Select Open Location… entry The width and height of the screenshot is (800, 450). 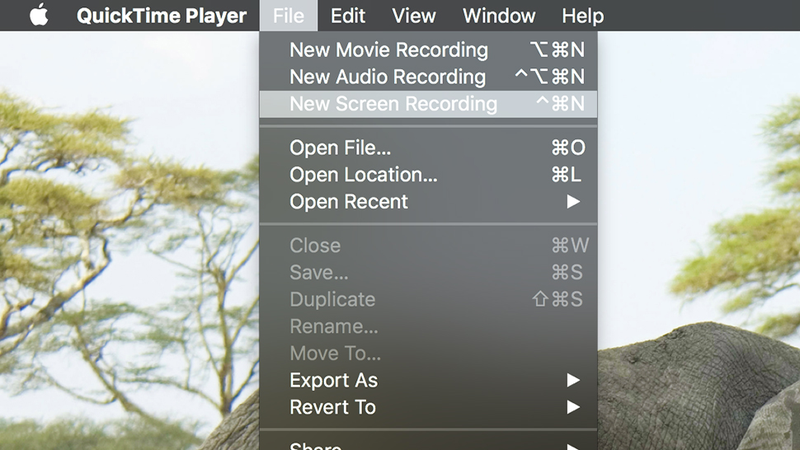coord(428,175)
